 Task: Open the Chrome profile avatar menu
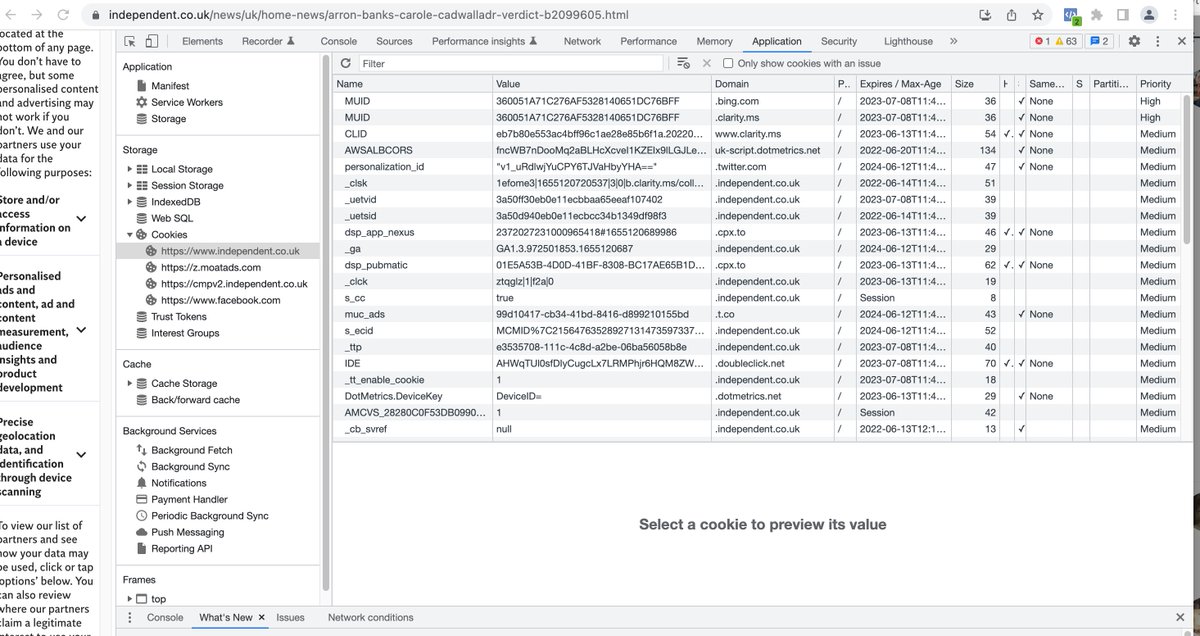coord(1148,14)
